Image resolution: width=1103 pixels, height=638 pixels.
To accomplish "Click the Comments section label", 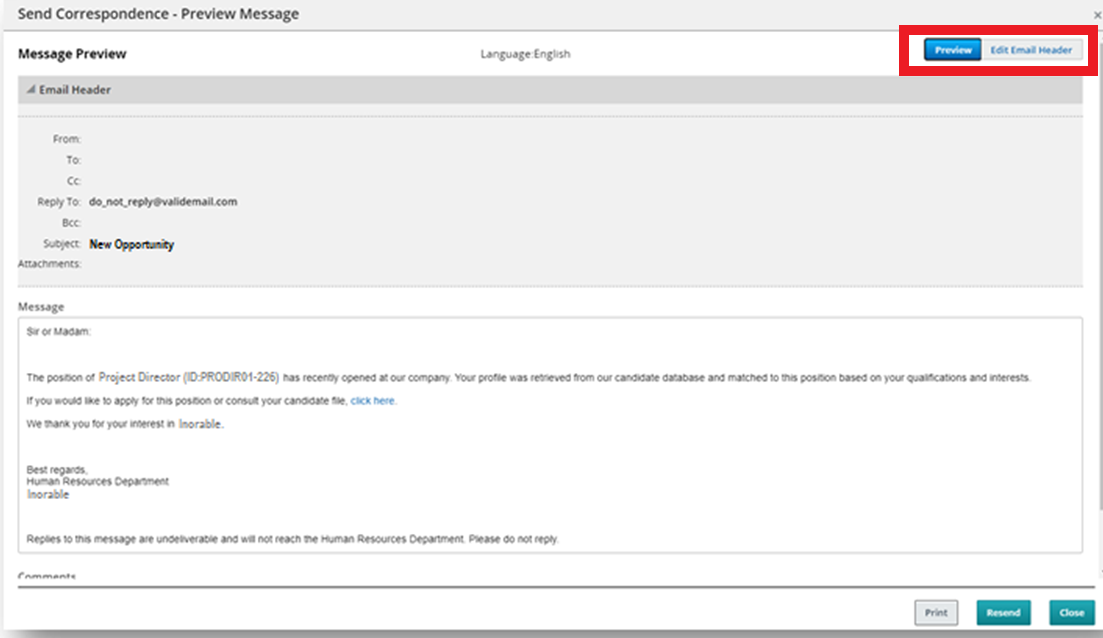I will tap(47, 577).
